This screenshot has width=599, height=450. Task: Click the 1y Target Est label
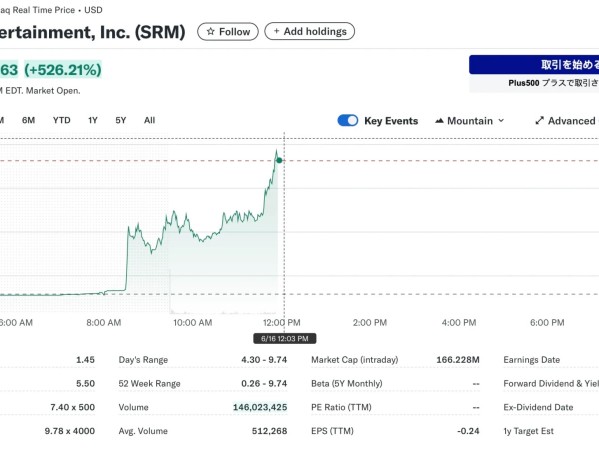(528, 431)
